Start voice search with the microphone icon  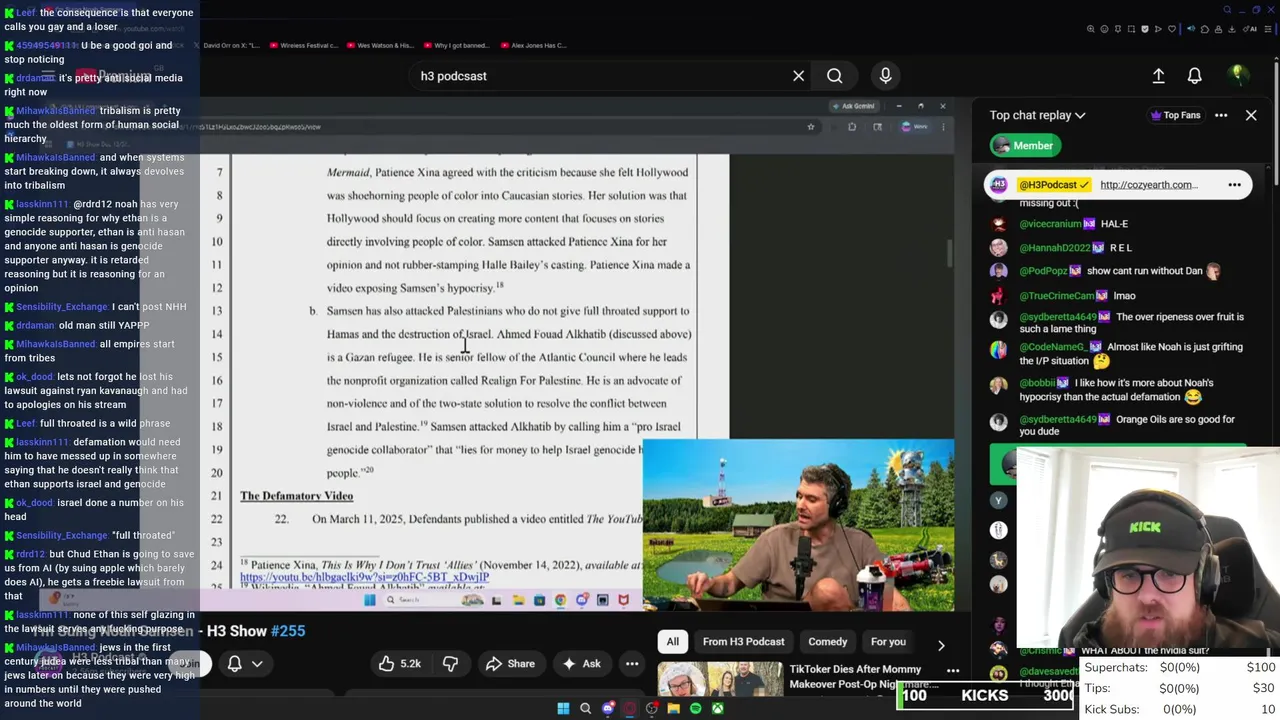(x=885, y=76)
